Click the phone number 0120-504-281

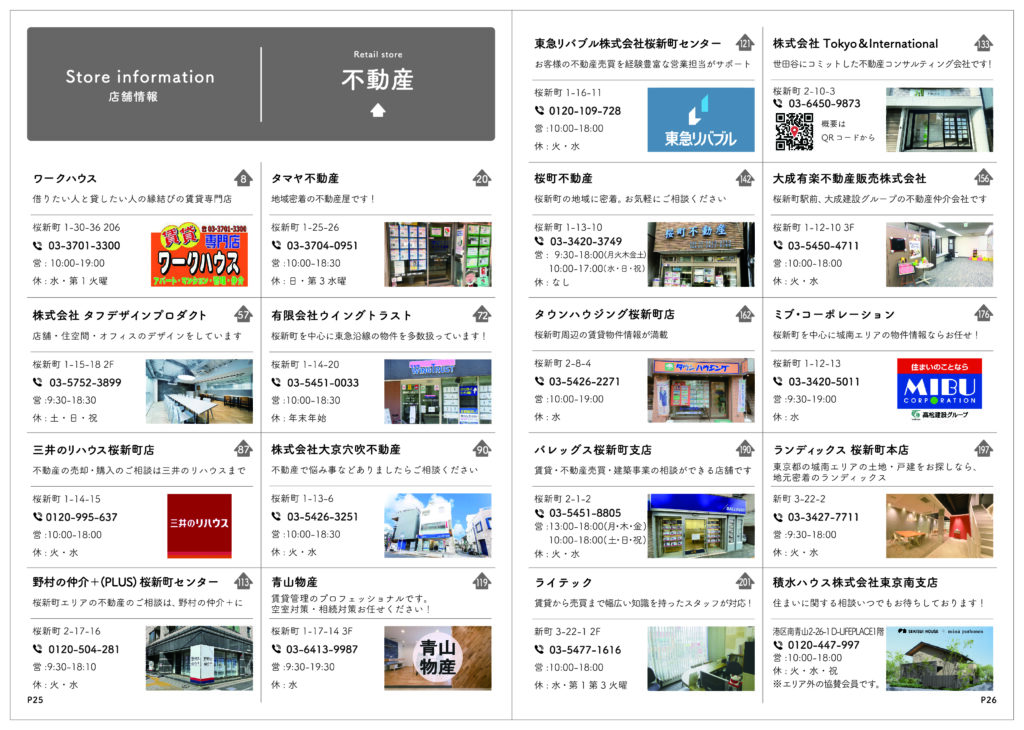point(84,649)
